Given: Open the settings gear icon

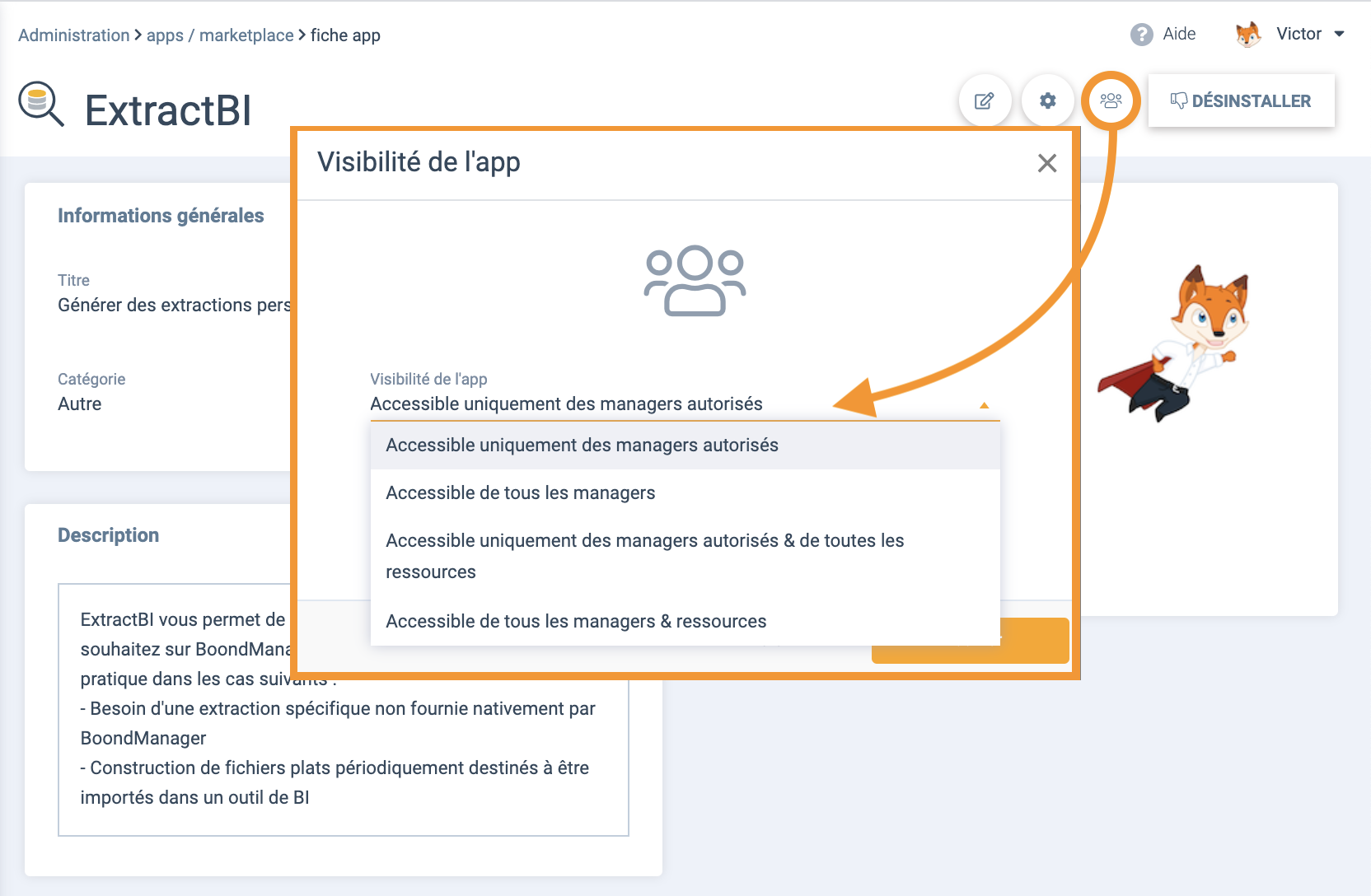Looking at the screenshot, I should click(x=1047, y=101).
